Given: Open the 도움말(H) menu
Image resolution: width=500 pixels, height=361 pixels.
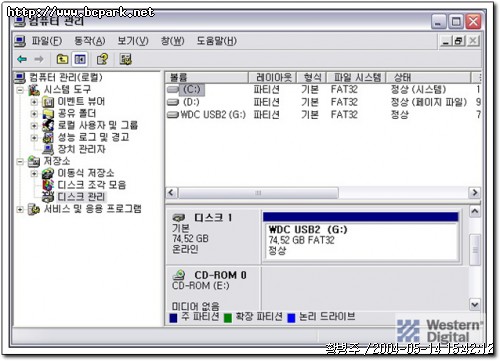Looking at the screenshot, I should [217, 41].
